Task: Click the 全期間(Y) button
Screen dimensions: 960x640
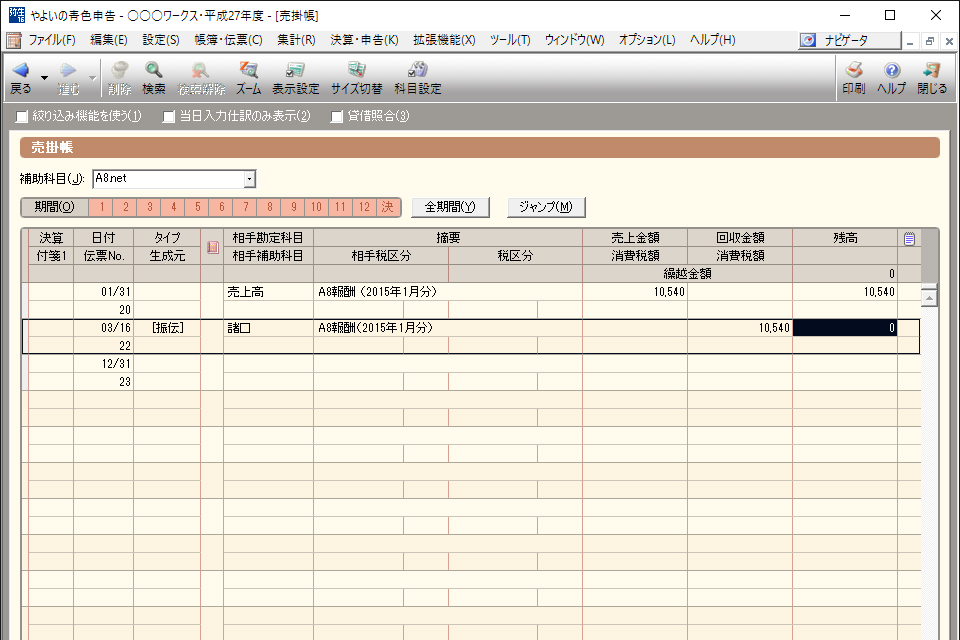Action: tap(450, 207)
